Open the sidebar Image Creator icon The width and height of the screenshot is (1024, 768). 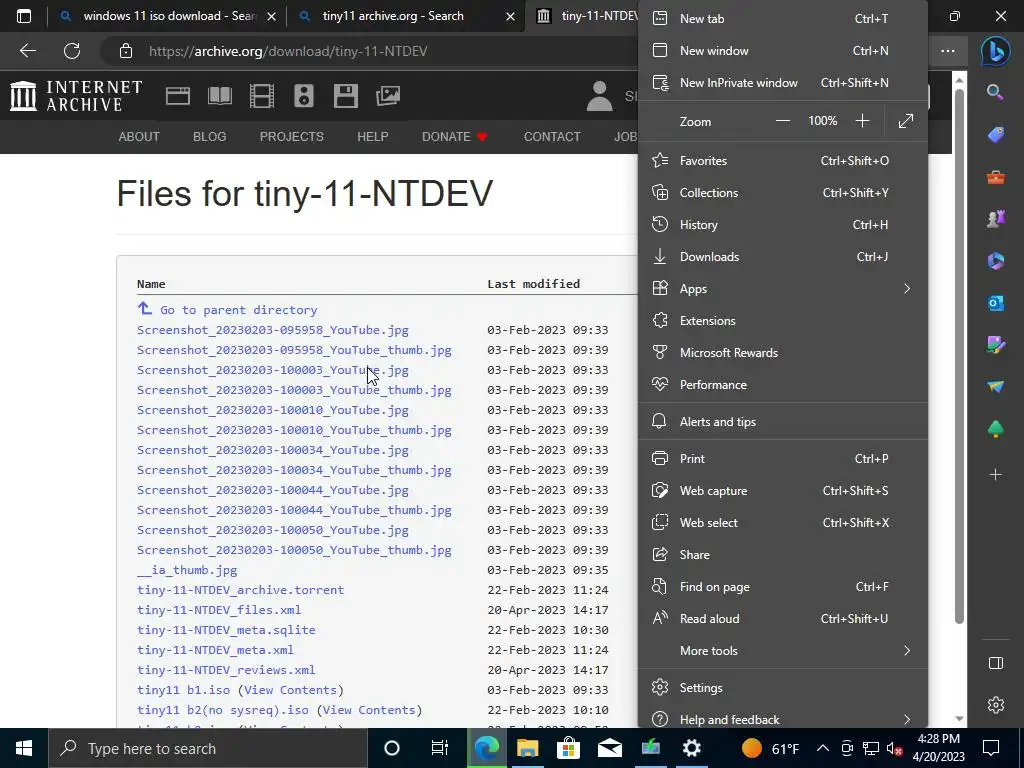click(x=995, y=345)
